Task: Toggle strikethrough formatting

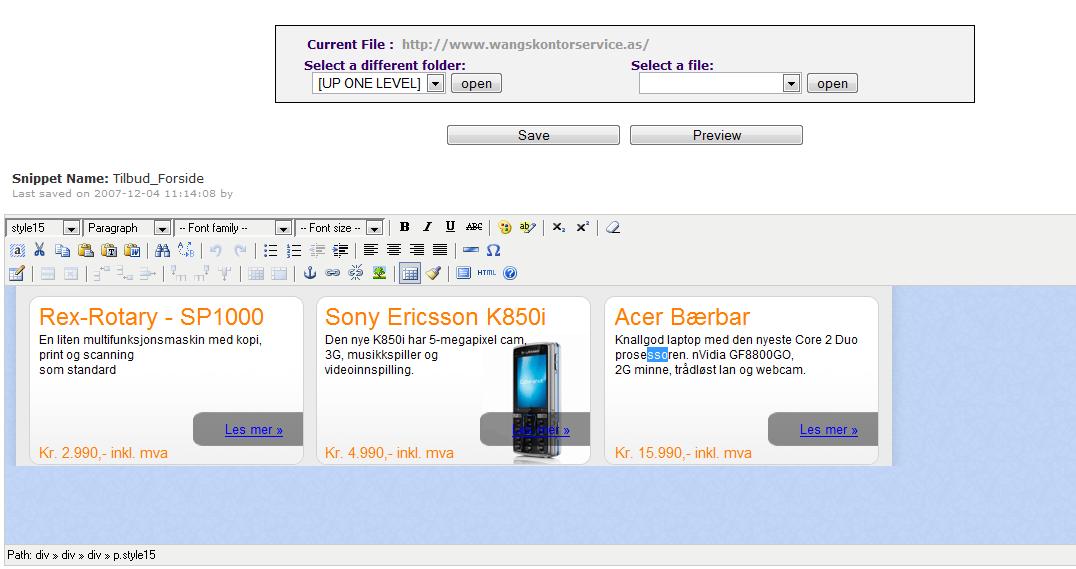Action: [473, 227]
